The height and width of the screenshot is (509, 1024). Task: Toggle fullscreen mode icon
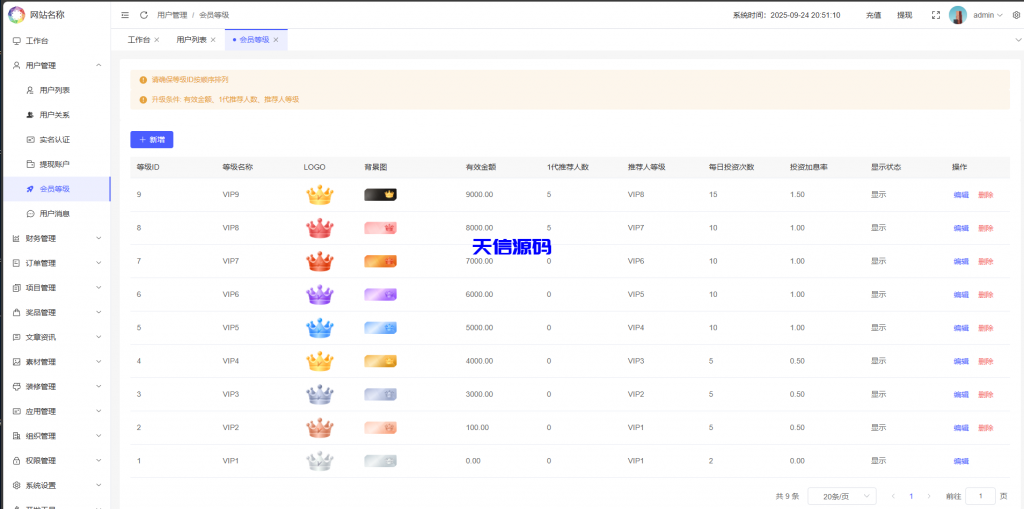(x=935, y=15)
